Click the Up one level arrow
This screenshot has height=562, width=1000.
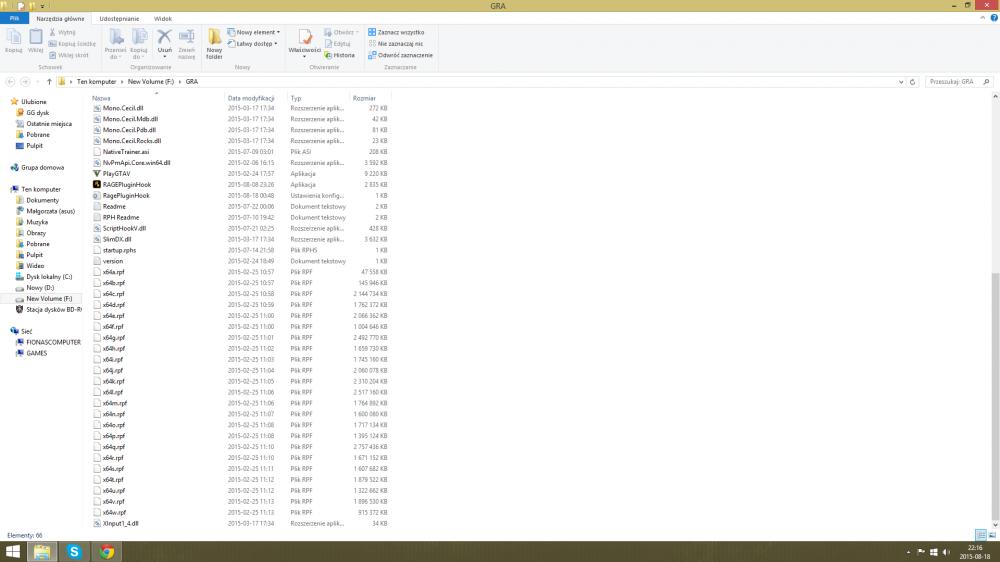coord(49,82)
